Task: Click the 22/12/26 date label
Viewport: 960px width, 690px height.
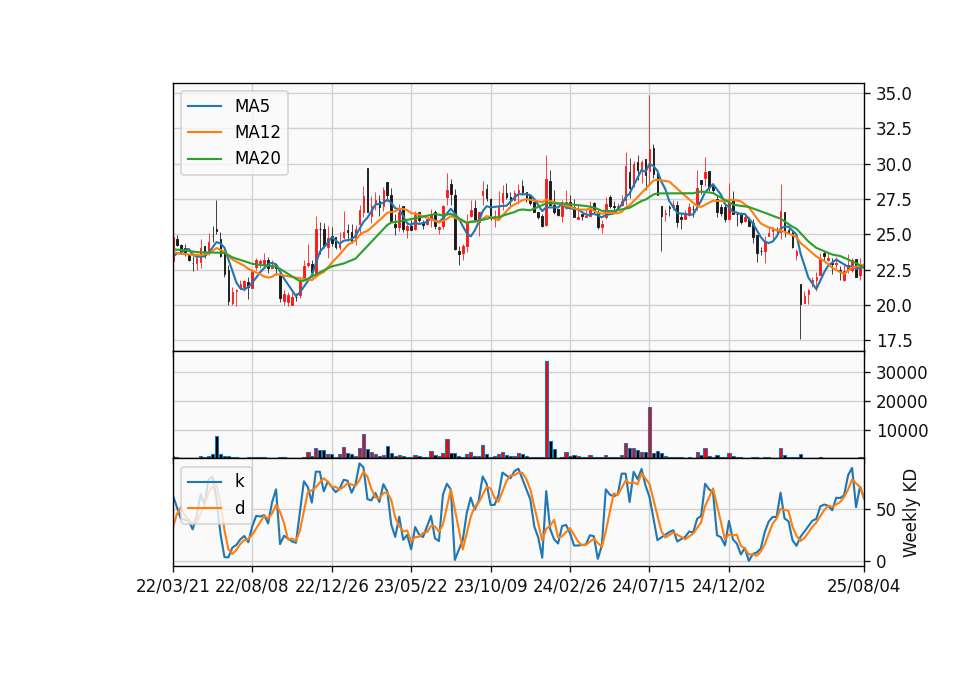Action: coord(332,587)
